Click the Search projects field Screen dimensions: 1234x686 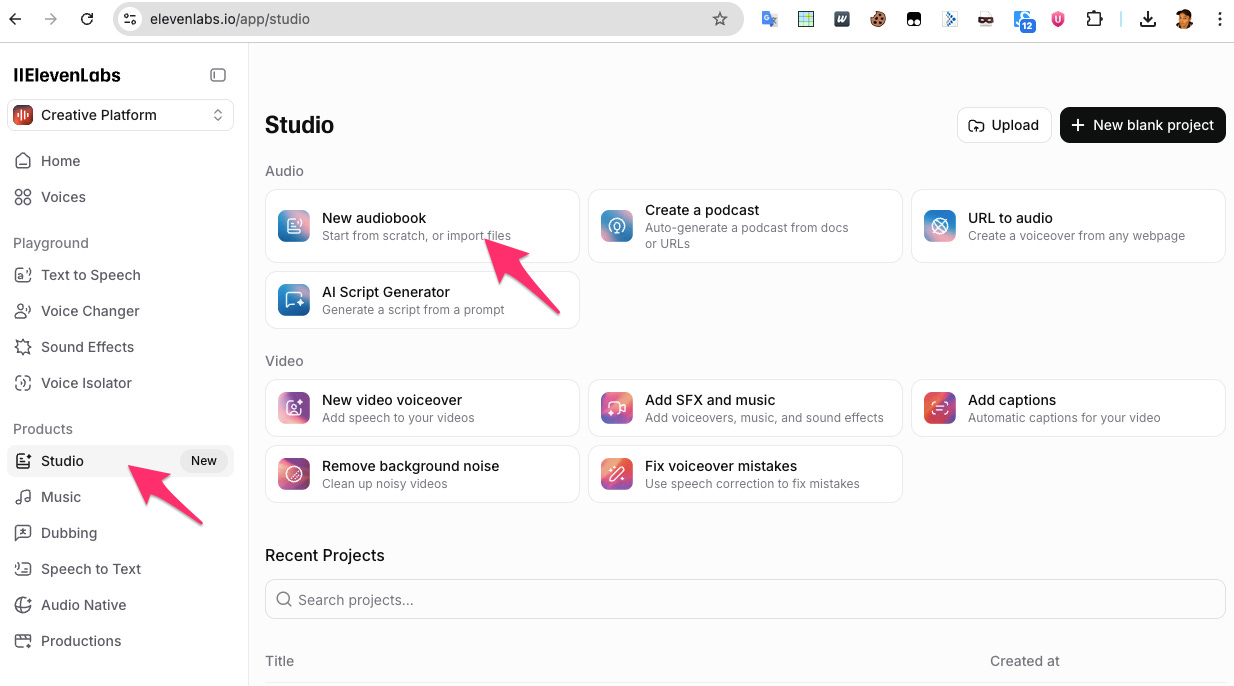tap(745, 599)
